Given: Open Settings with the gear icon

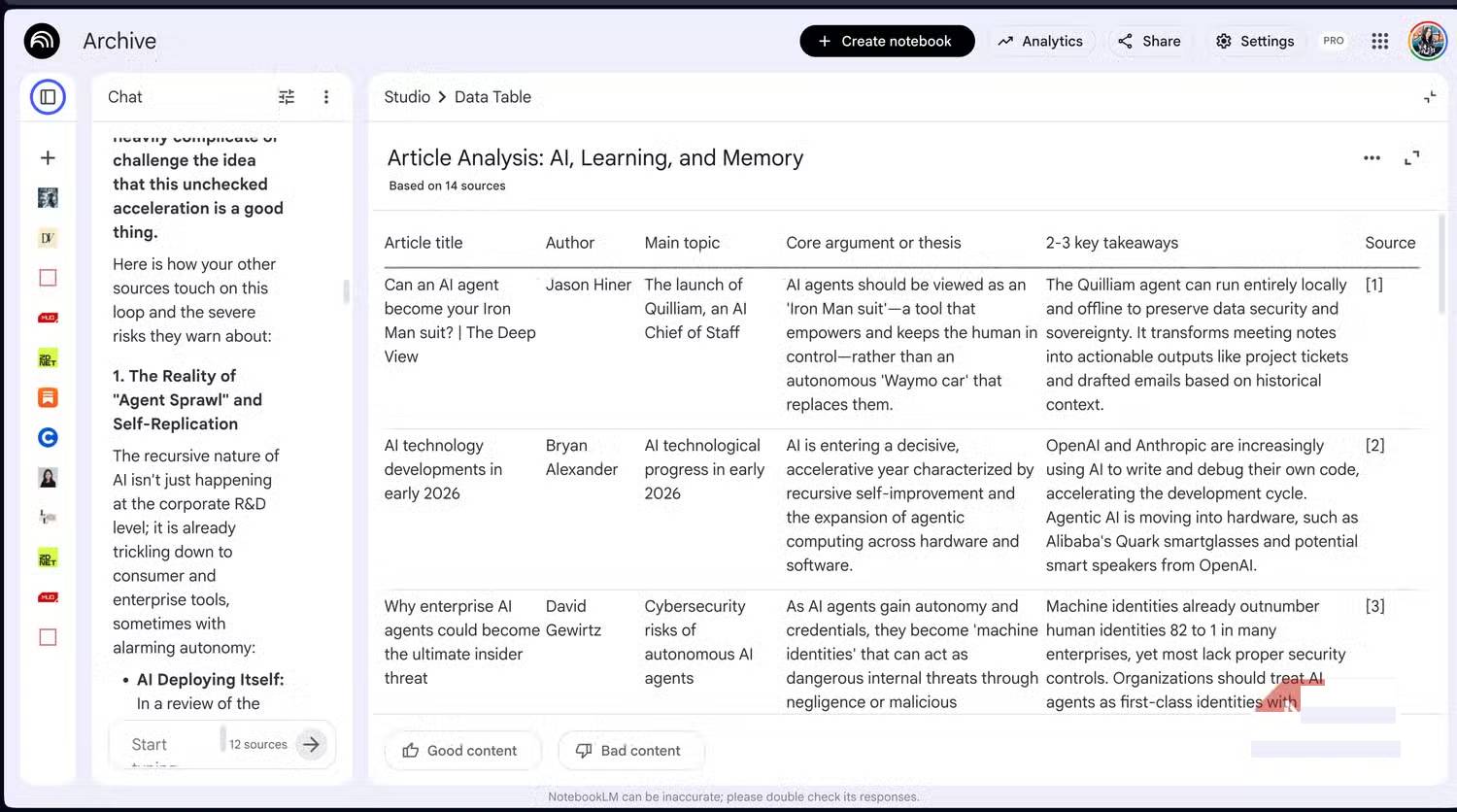Looking at the screenshot, I should click(x=1255, y=41).
